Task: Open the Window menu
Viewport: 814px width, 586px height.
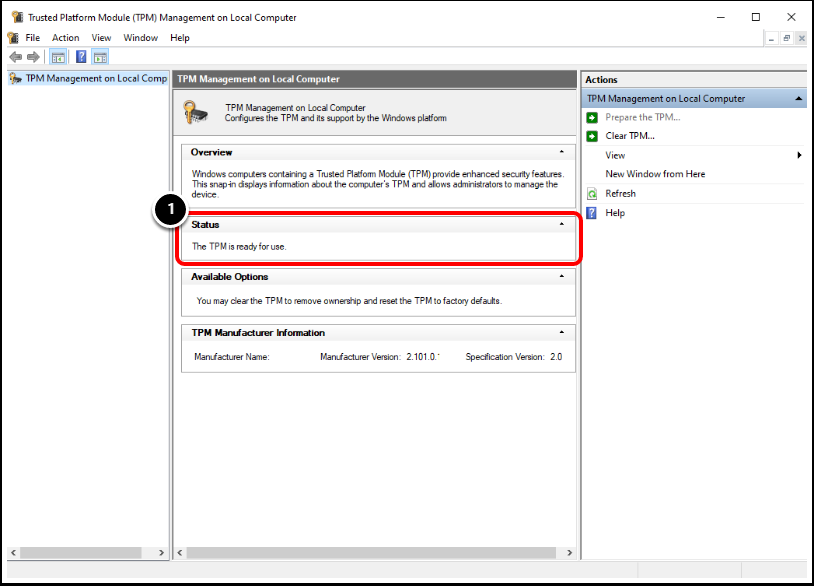Action: click(x=140, y=37)
